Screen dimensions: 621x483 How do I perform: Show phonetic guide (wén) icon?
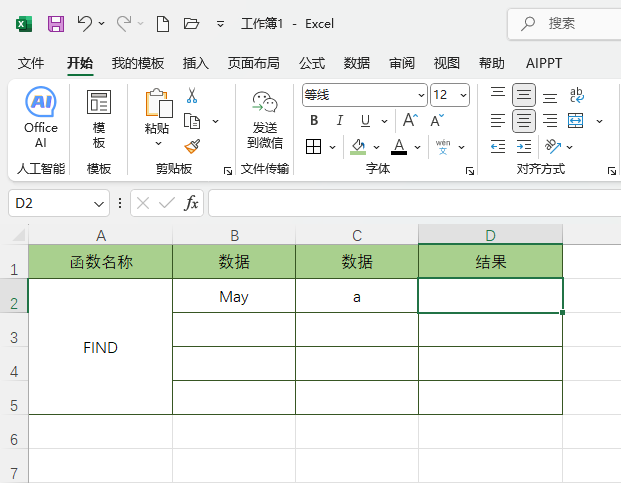pos(443,147)
